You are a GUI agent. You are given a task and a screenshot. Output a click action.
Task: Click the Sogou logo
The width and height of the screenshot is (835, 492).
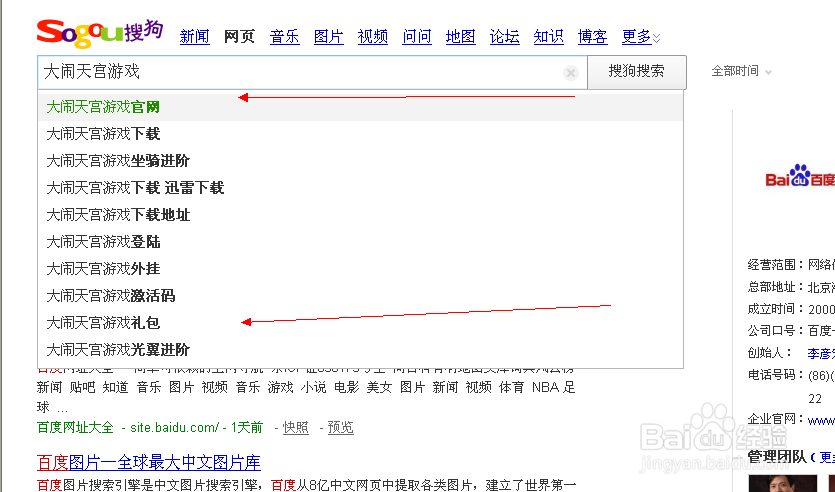tap(100, 33)
